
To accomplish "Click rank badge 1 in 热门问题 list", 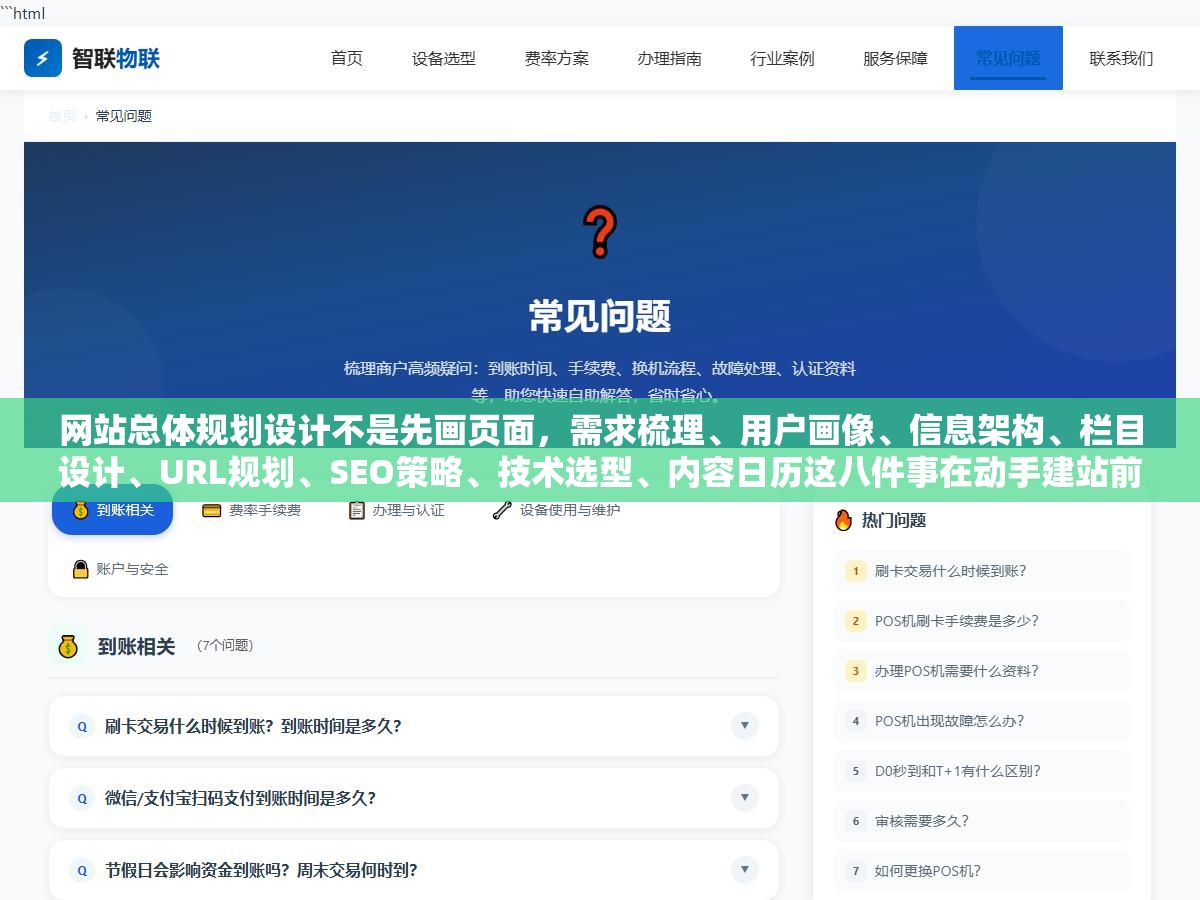I will pyautogui.click(x=855, y=571).
